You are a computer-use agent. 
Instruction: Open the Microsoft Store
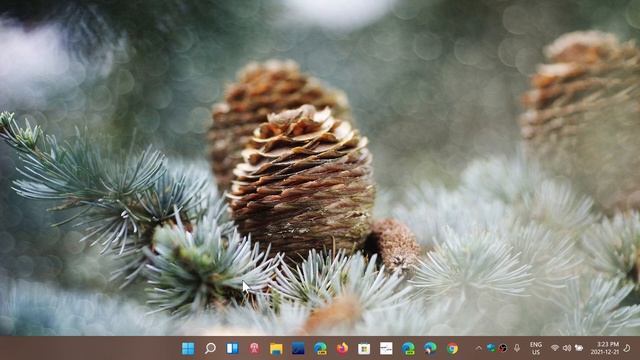(x=364, y=348)
